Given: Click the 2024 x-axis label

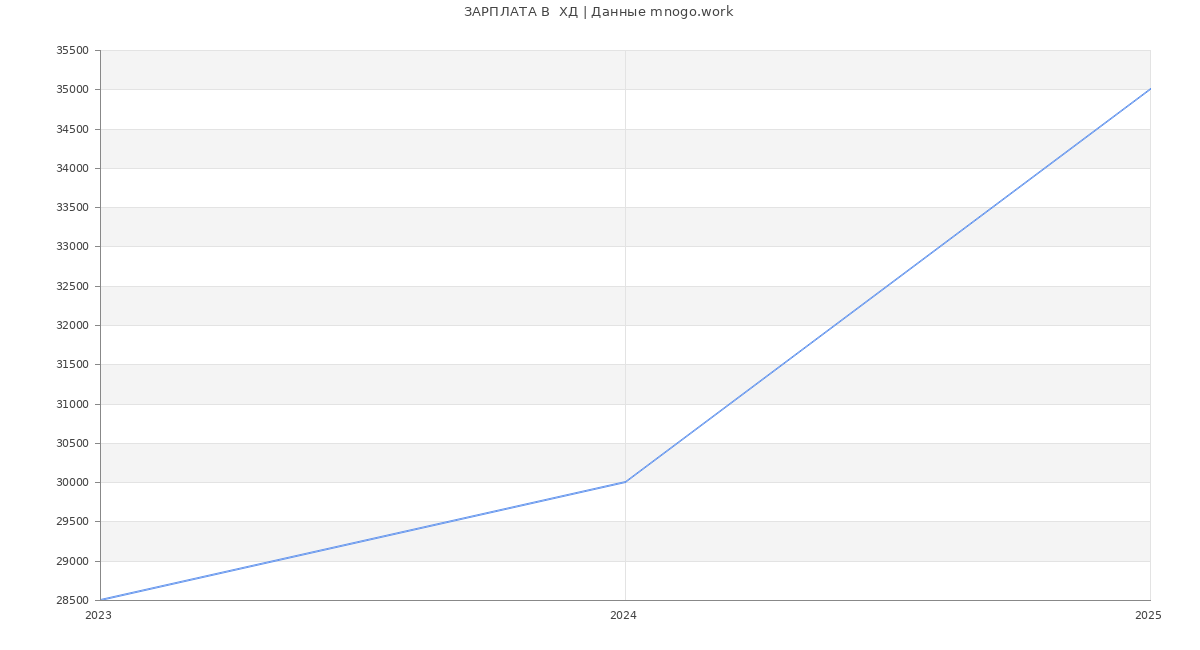Looking at the screenshot, I should 623,616.
